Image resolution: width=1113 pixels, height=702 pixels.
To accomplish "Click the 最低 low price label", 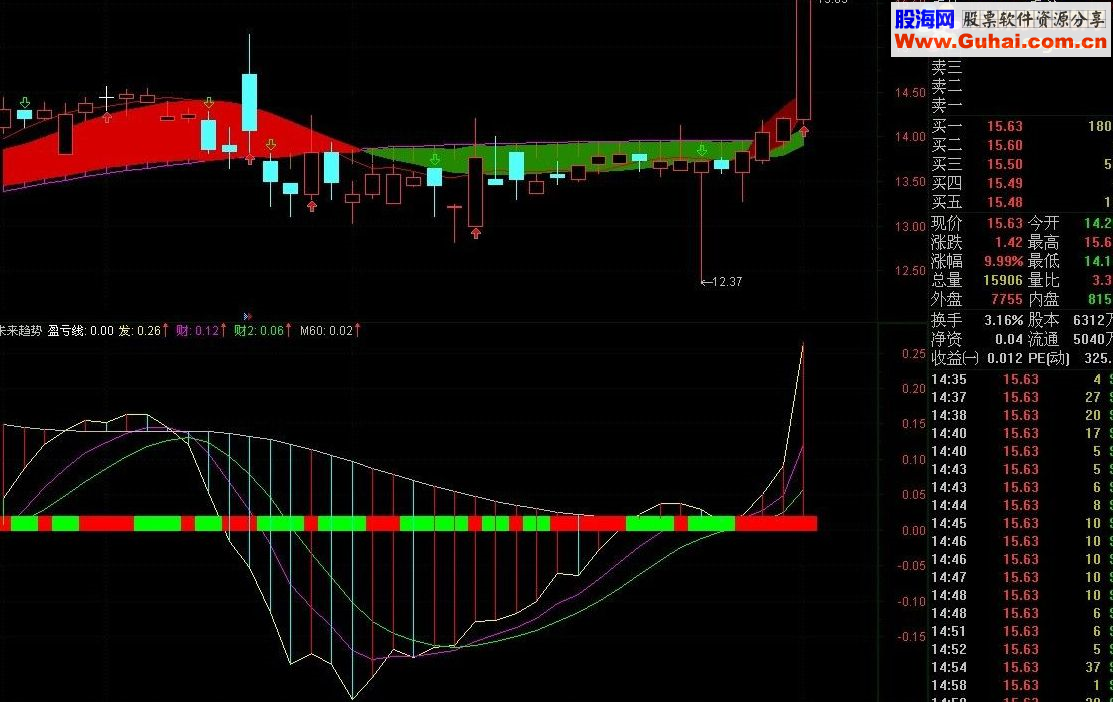I will (1043, 261).
